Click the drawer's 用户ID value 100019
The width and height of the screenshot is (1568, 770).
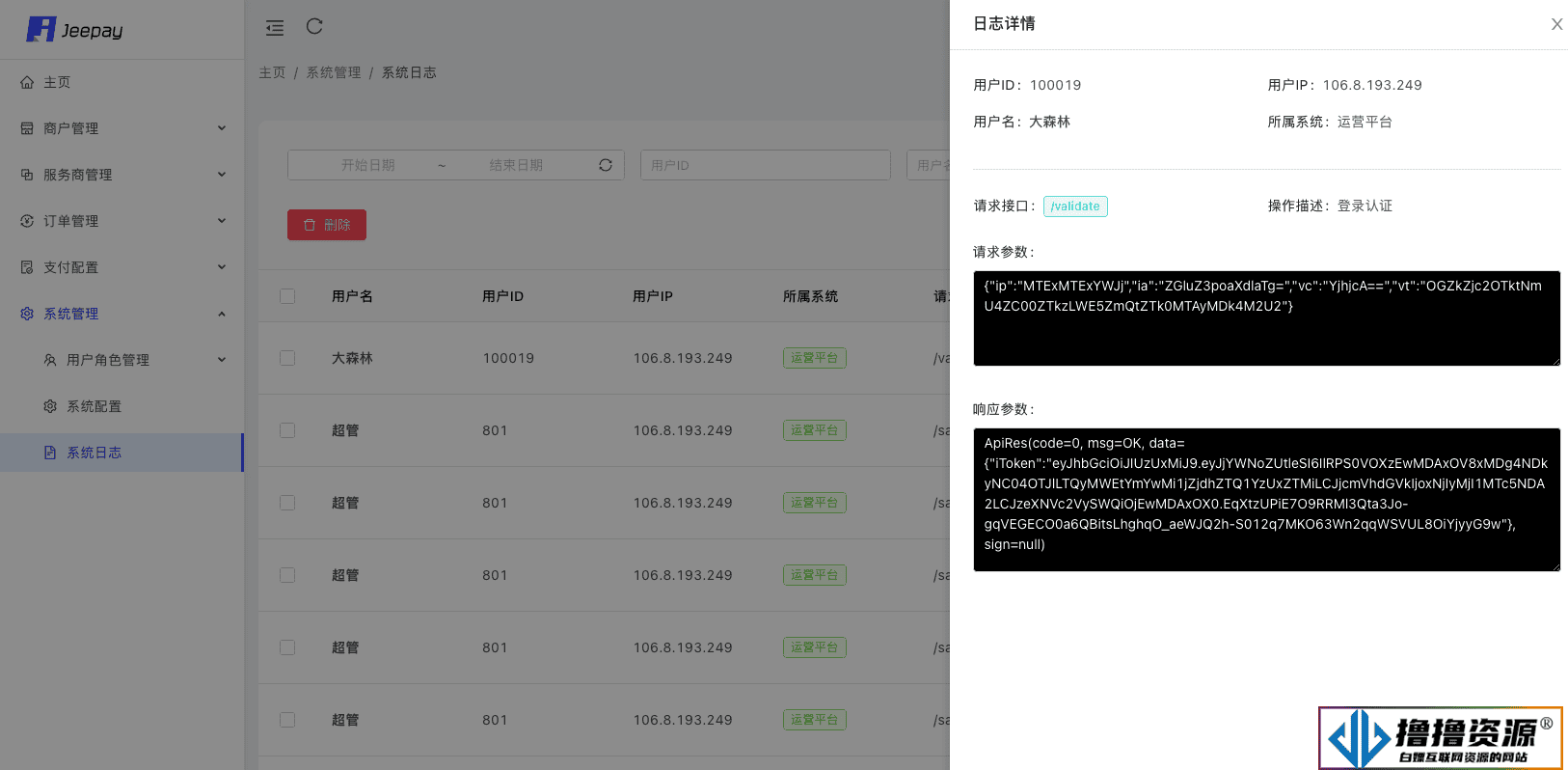(1056, 85)
